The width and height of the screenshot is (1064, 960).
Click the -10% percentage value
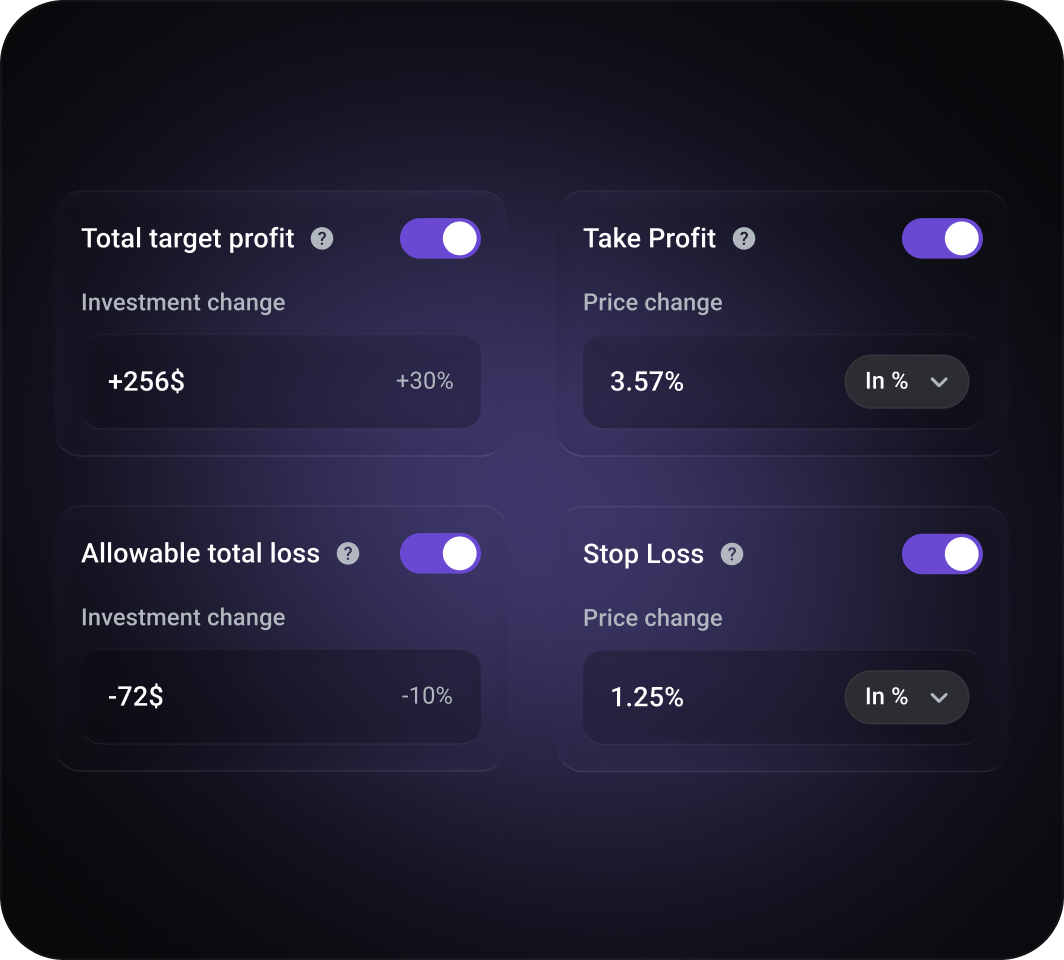pyautogui.click(x=427, y=697)
